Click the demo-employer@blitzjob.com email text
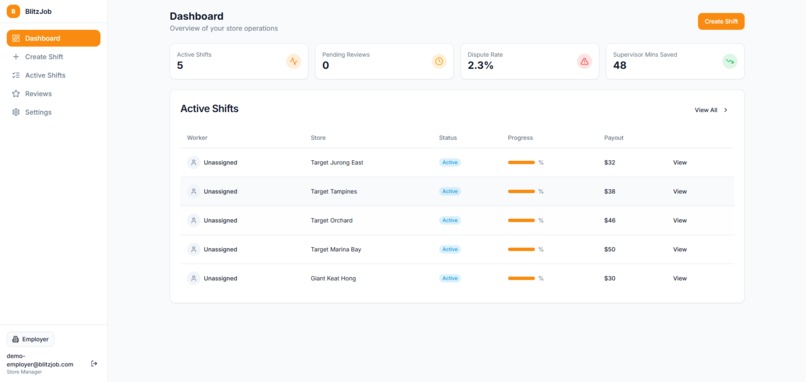The width and height of the screenshot is (806, 382). (40, 360)
